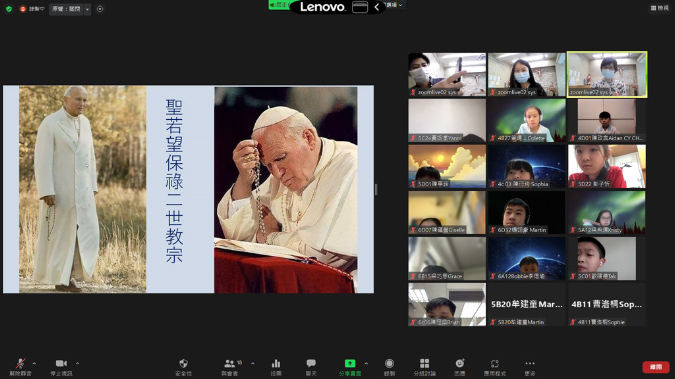This screenshot has width=675, height=379.
Task: Expand video options arrow beside camera
Action: click(x=77, y=363)
